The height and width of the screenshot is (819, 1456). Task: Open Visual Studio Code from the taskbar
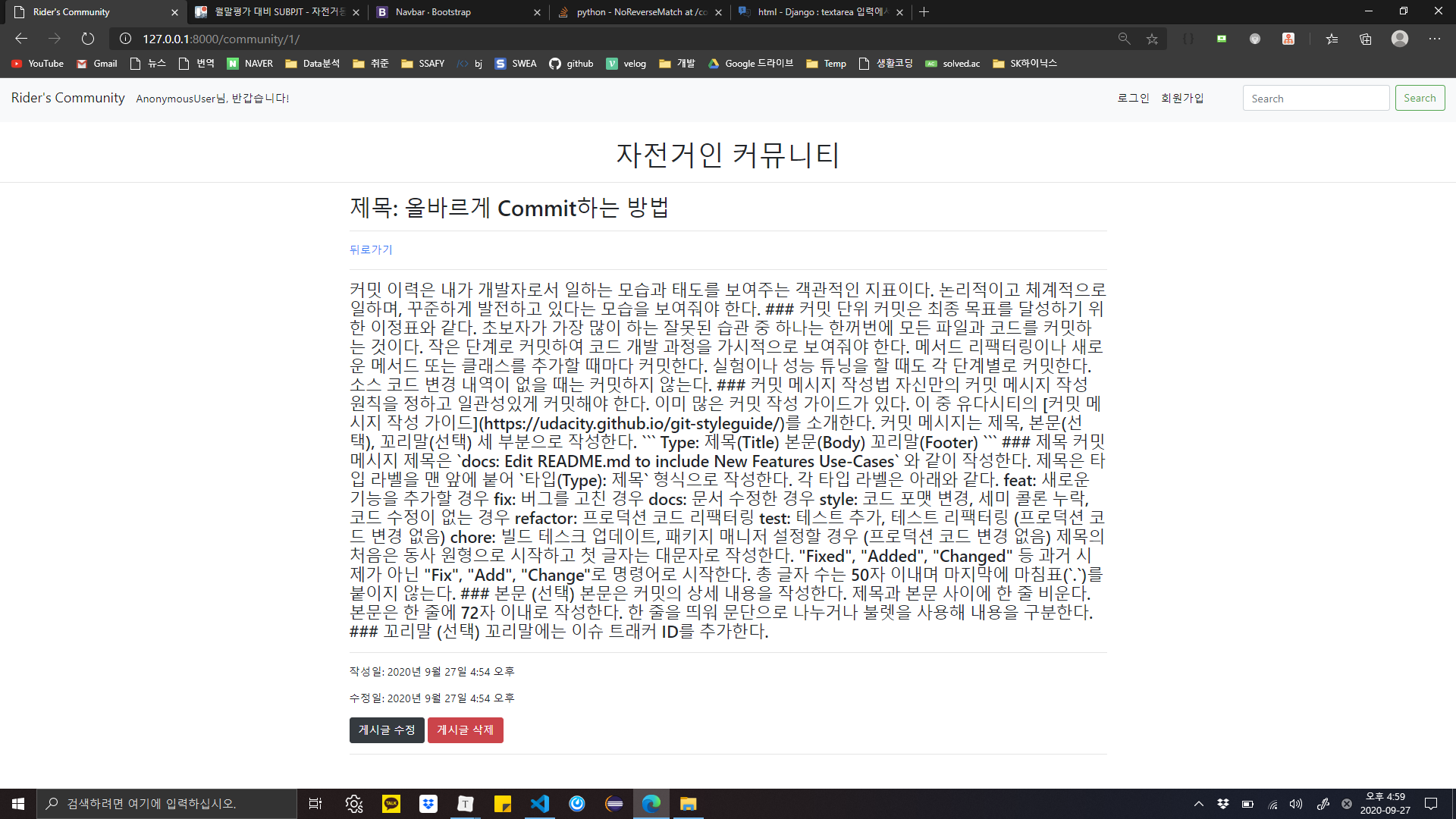coord(539,804)
